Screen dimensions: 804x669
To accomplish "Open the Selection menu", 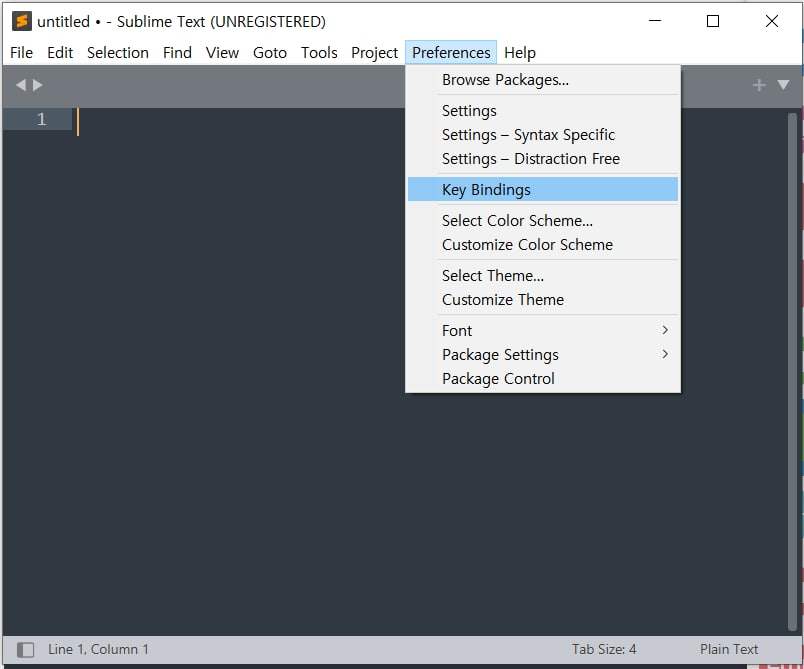I will [117, 52].
